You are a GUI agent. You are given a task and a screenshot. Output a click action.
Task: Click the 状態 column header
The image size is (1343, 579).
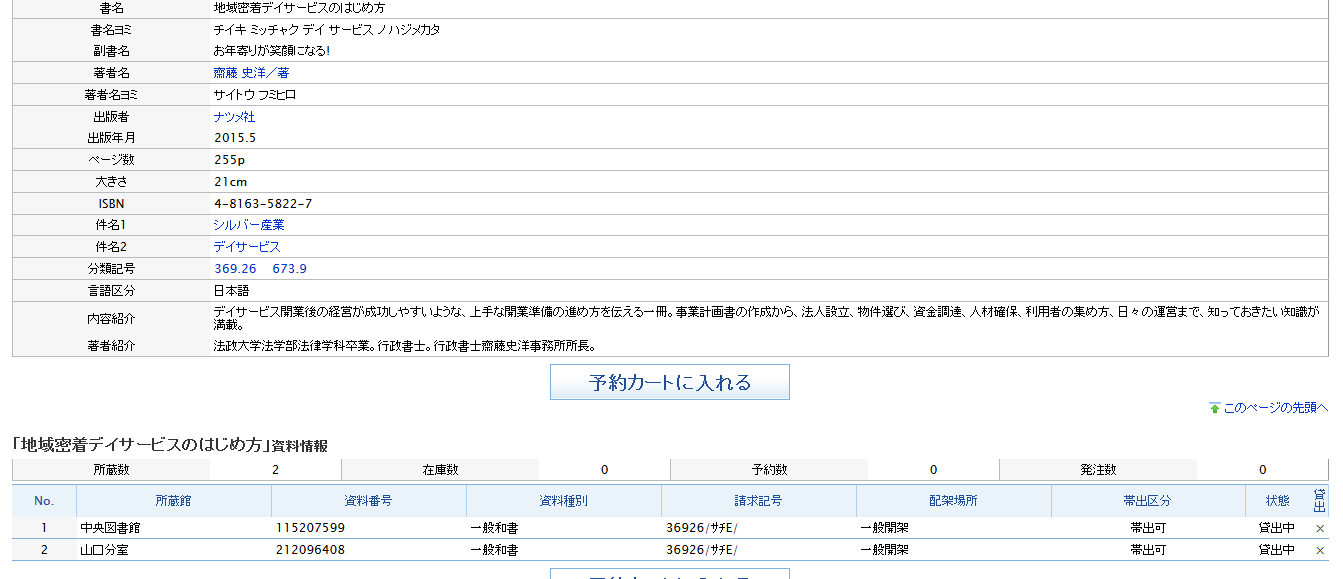click(1277, 501)
